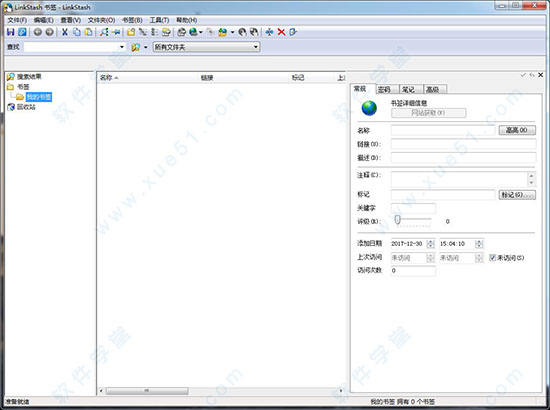Click the blue move cross icon
The height and width of the screenshot is (410, 550).
click(269, 32)
